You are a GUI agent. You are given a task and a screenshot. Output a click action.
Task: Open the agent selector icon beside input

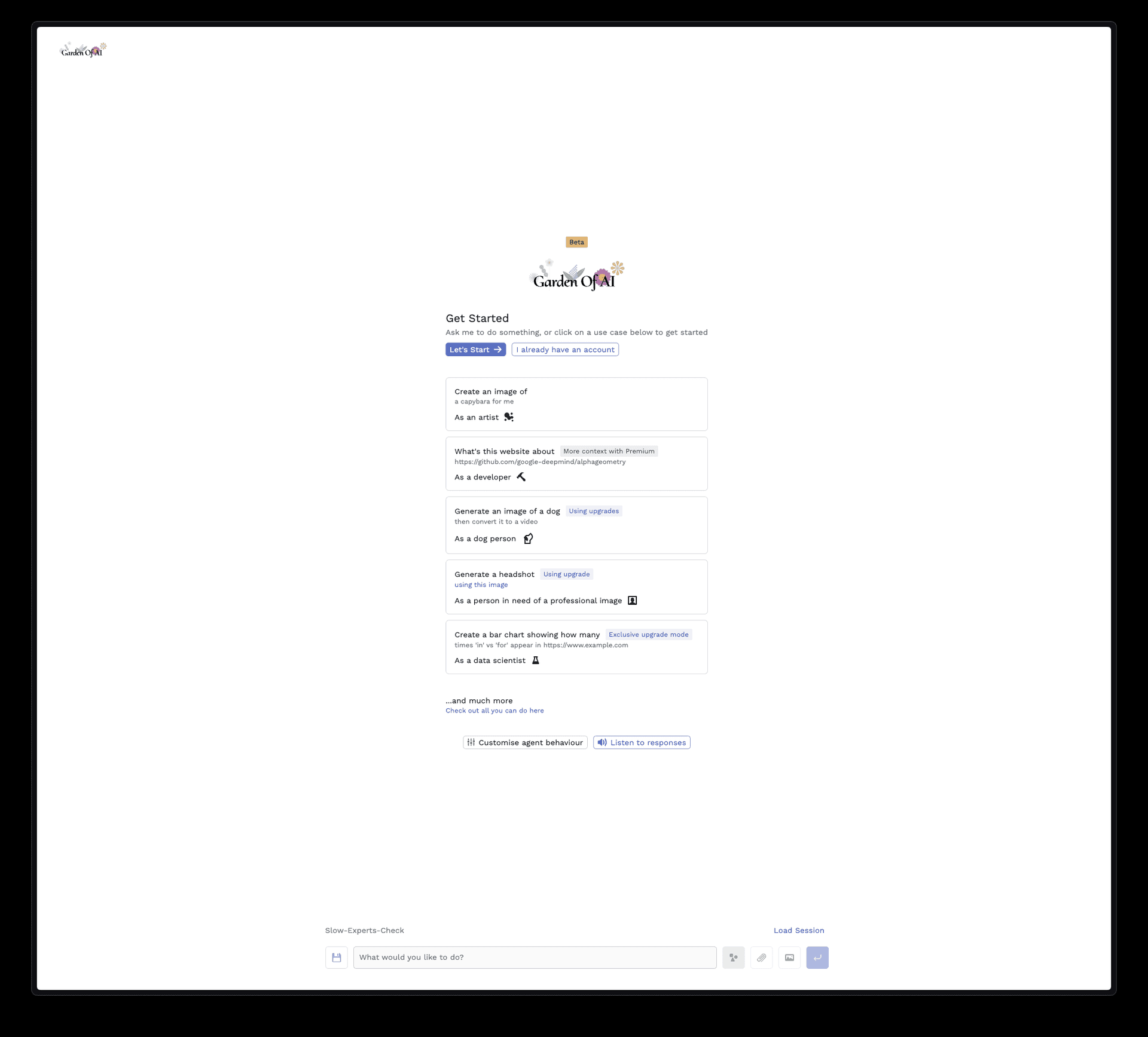[x=734, y=958]
